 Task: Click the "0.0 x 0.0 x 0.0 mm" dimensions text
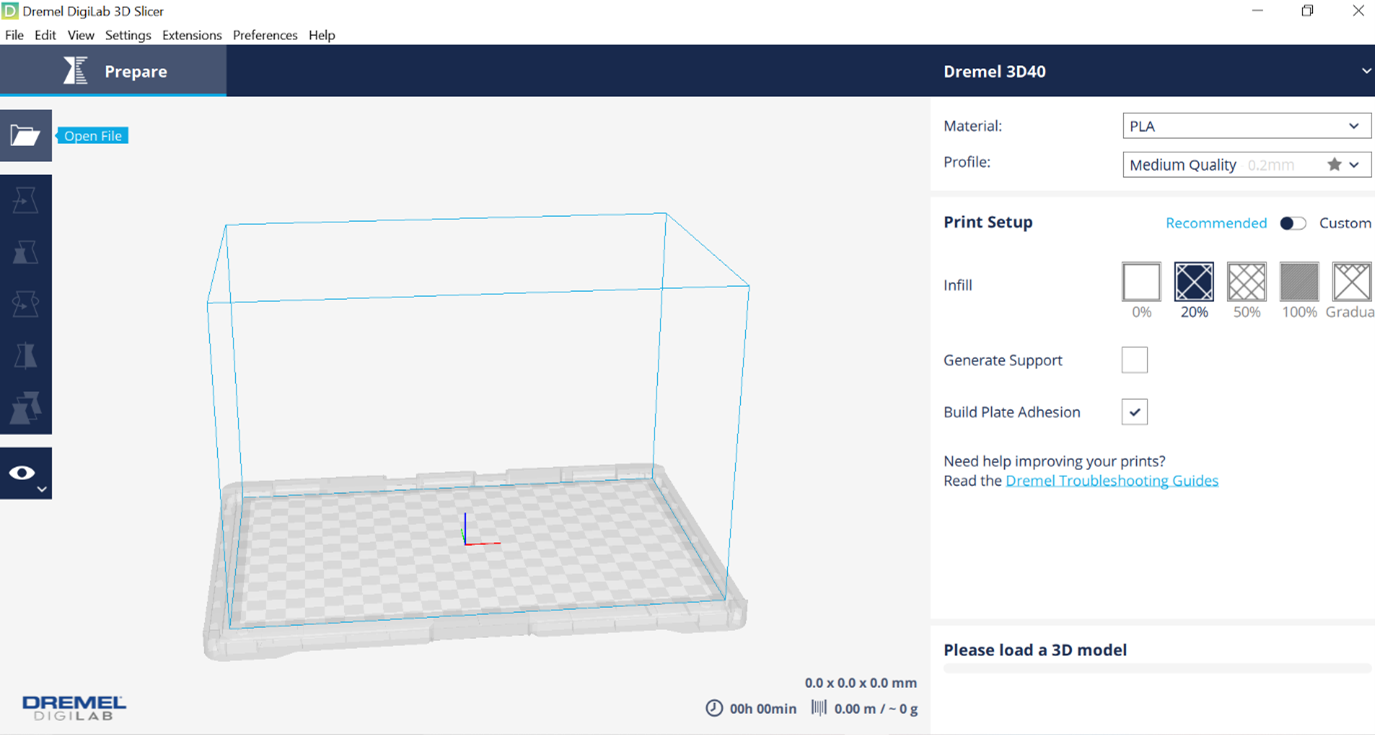861,683
